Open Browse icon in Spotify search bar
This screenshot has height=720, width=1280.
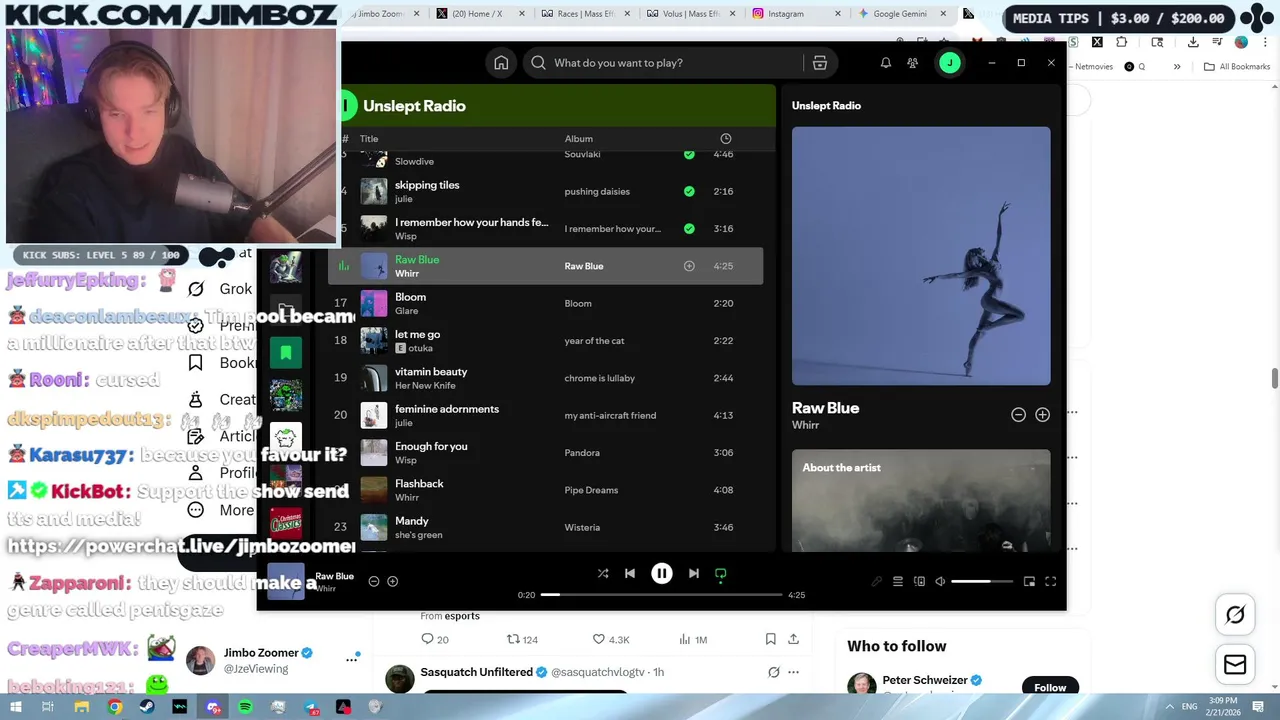pyautogui.click(x=820, y=63)
